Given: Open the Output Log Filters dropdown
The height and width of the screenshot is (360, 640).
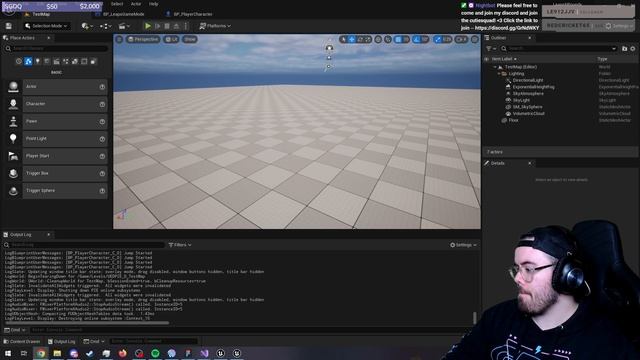Looking at the screenshot, I should coord(180,245).
